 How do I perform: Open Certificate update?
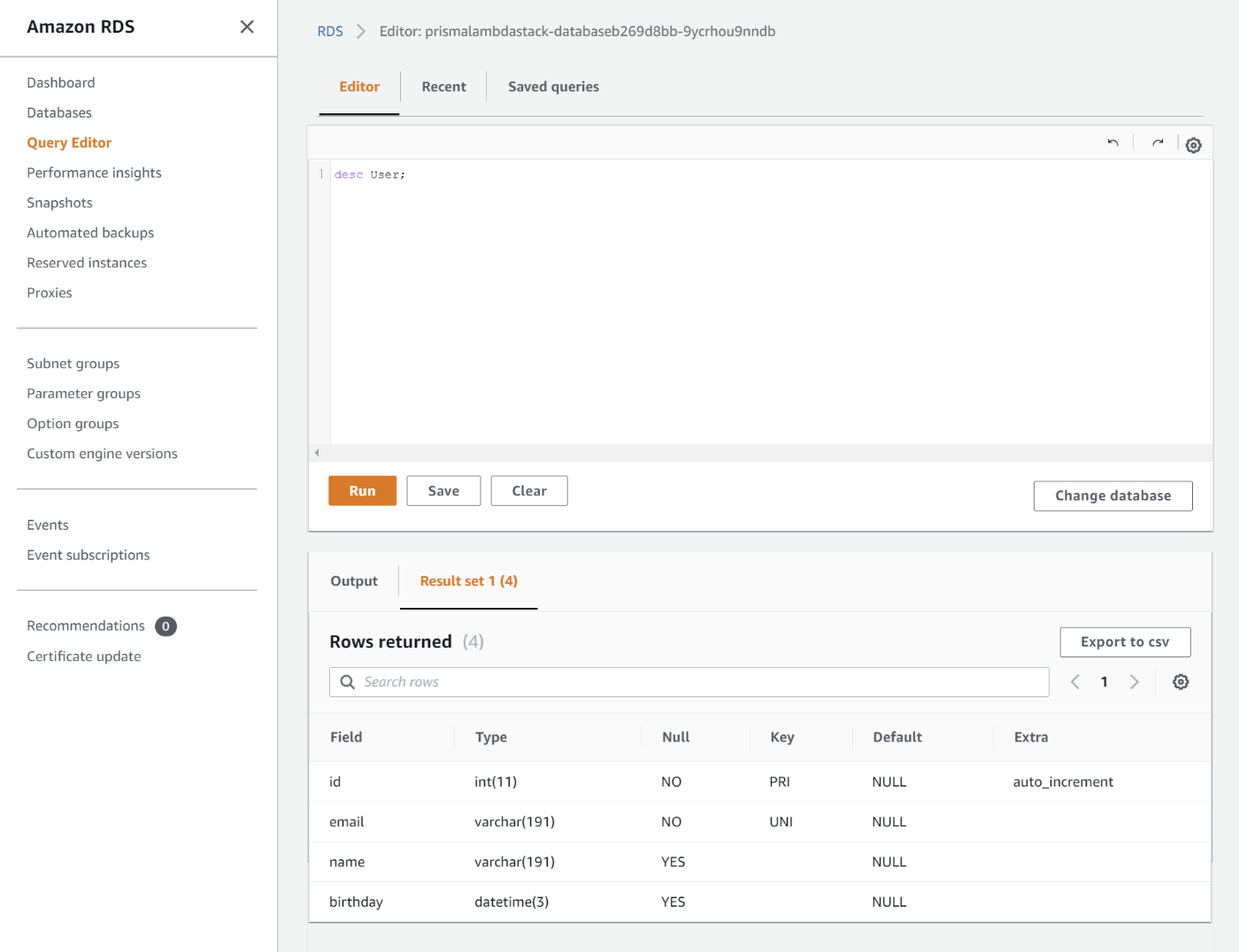(84, 656)
